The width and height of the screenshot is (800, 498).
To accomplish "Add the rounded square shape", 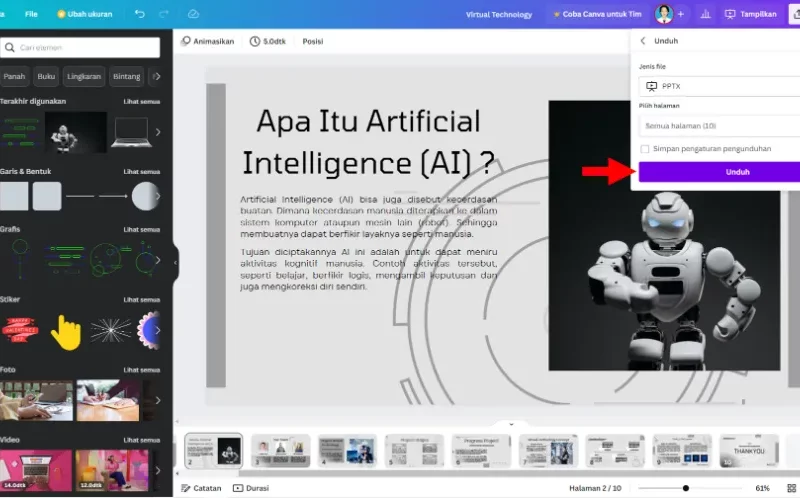I will tap(47, 196).
